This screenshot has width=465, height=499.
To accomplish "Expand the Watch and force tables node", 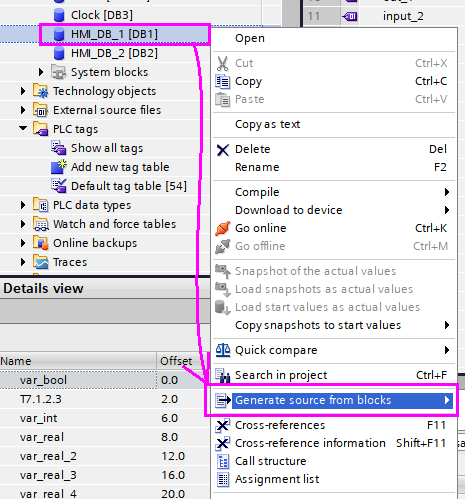I will 23,224.
